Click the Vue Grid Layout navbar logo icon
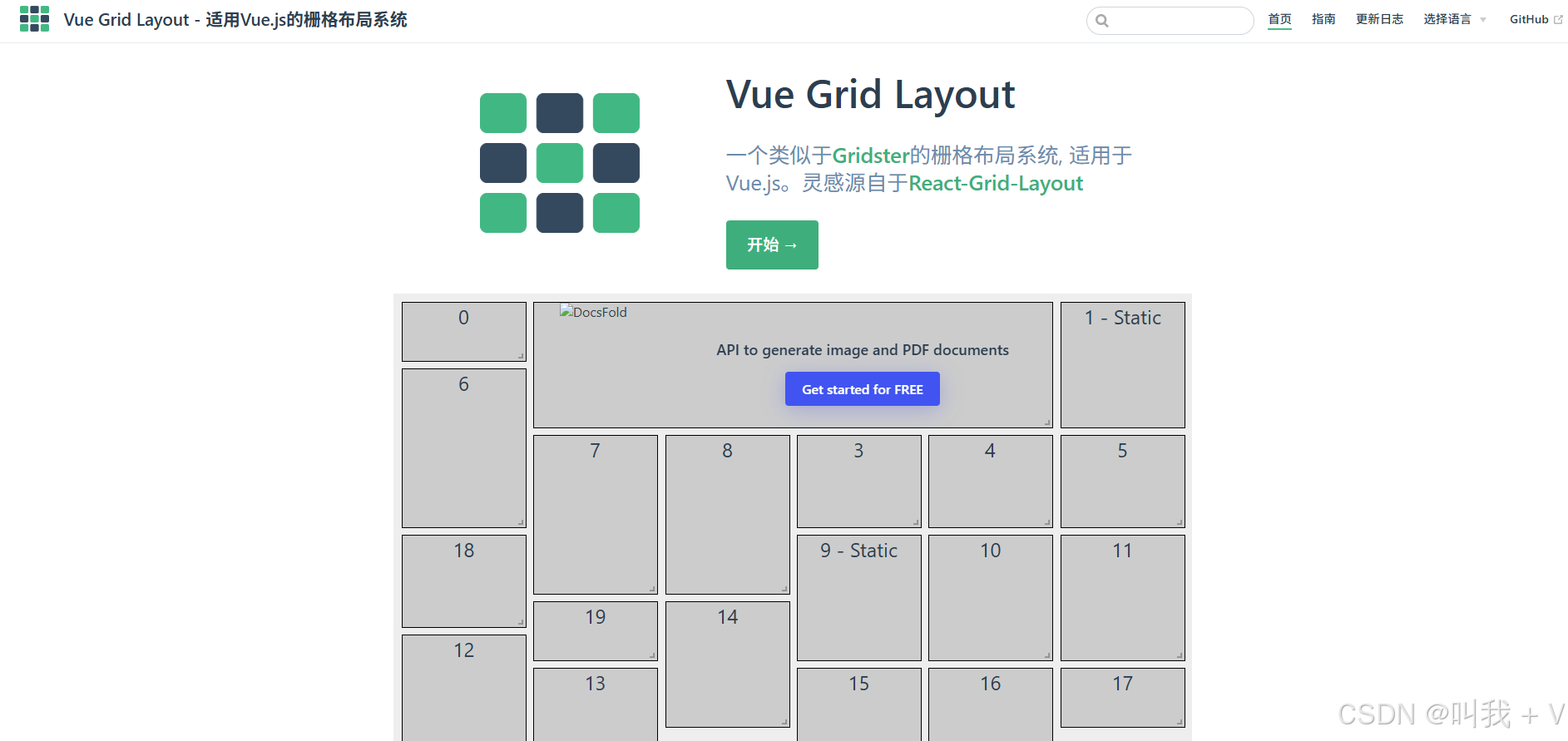 [x=34, y=19]
